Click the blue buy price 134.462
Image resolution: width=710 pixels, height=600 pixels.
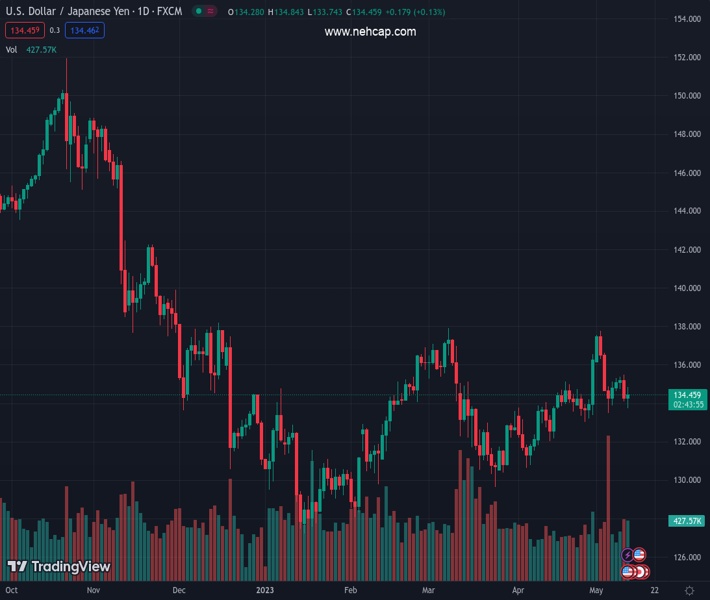[85, 31]
